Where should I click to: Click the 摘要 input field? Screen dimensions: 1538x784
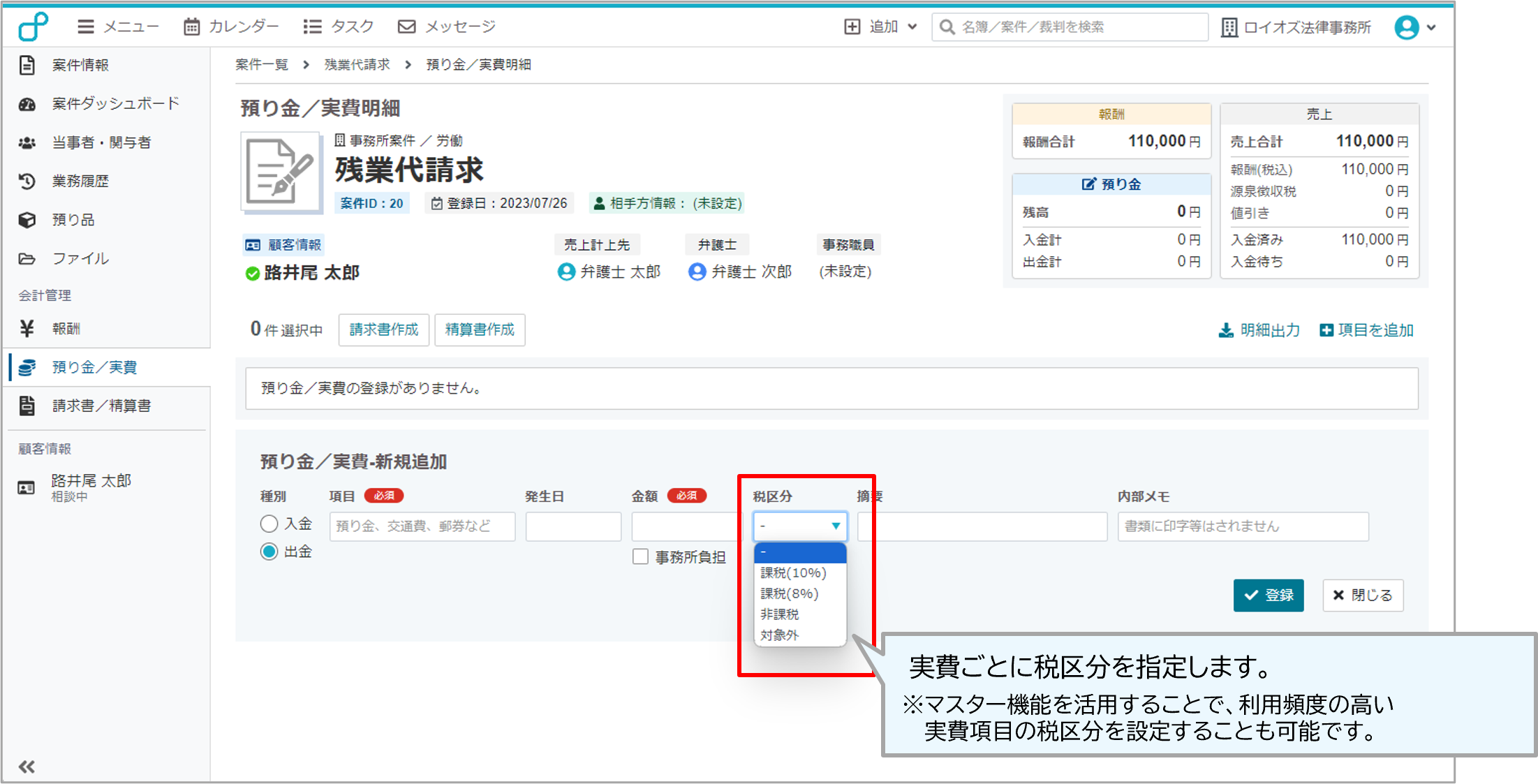click(982, 526)
